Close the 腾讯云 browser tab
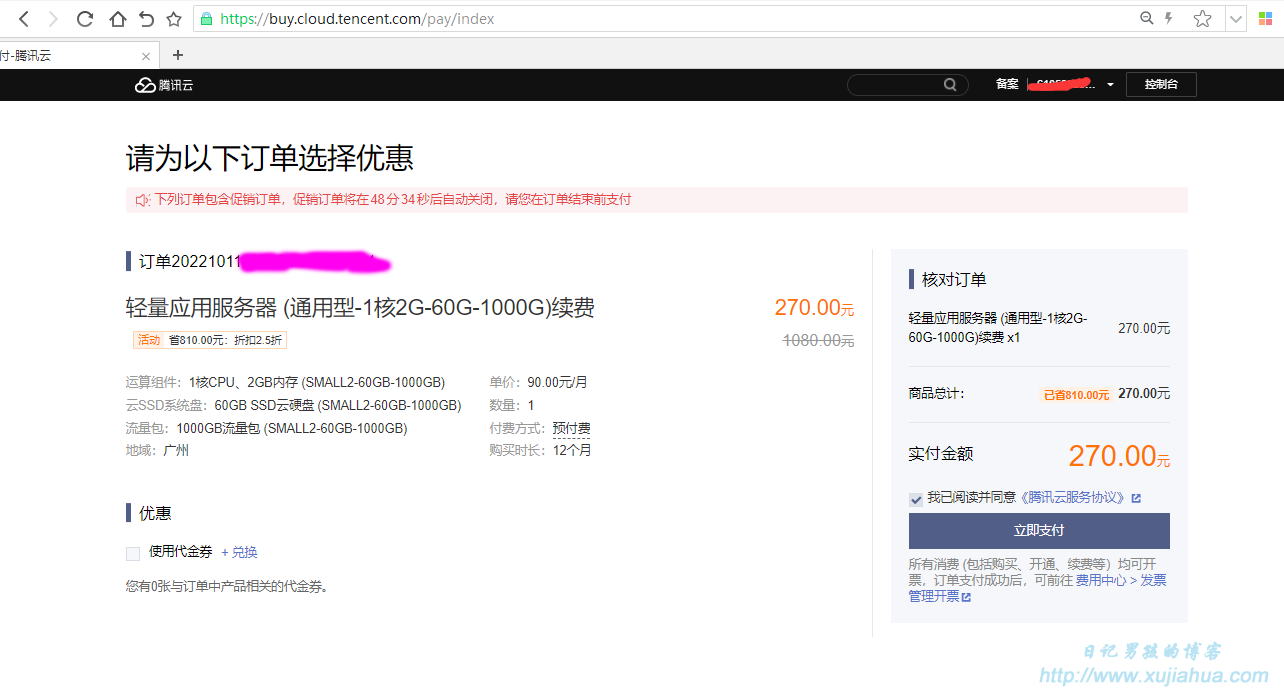This screenshot has width=1284, height=689. (146, 56)
